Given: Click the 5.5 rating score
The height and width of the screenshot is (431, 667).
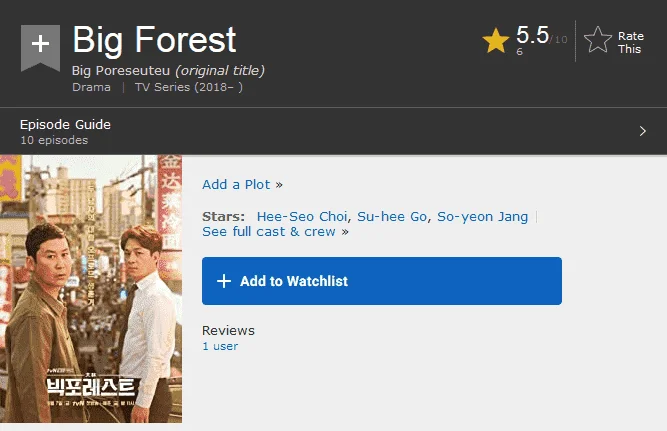Looking at the screenshot, I should click(x=532, y=35).
